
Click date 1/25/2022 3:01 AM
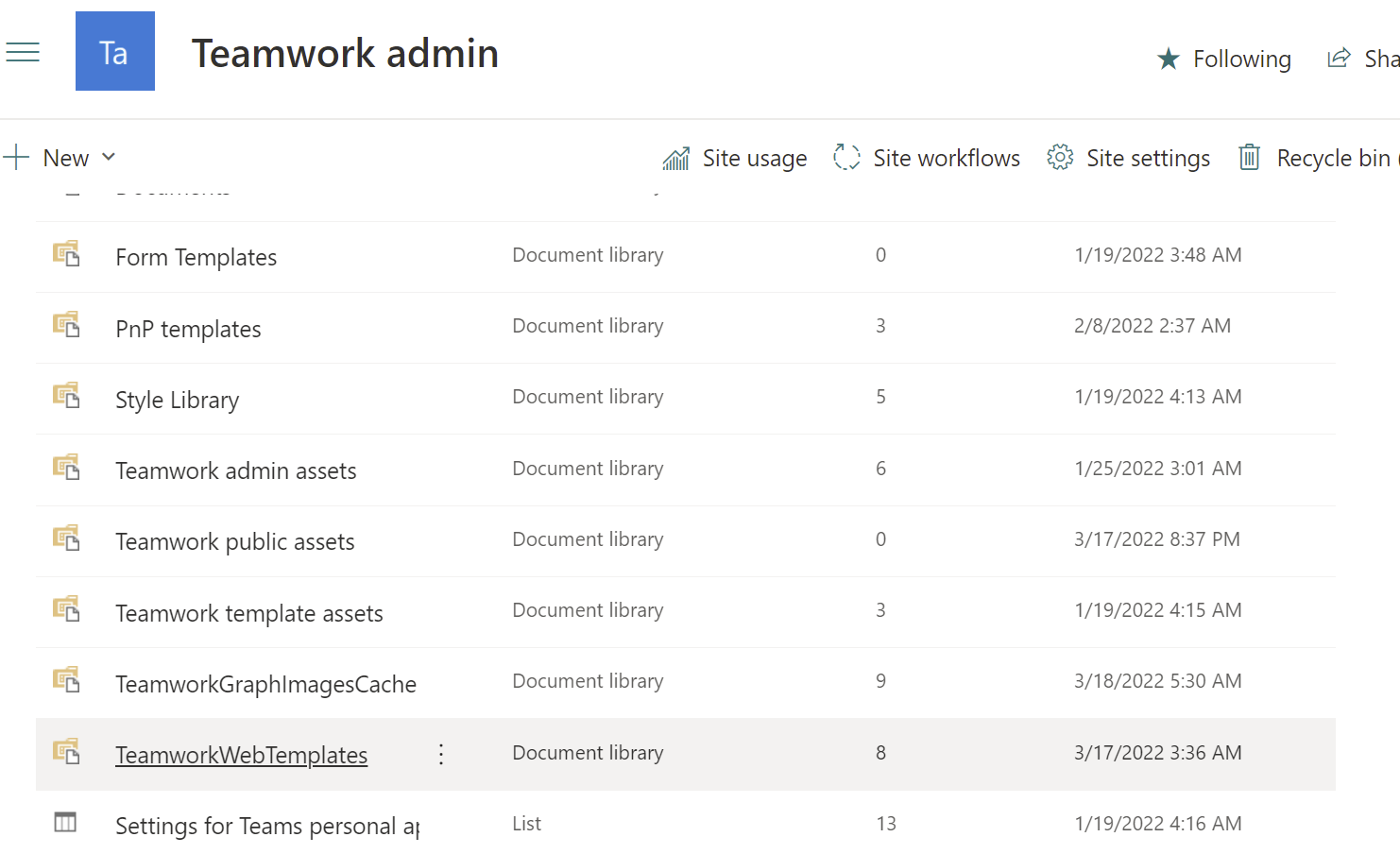1158,469
